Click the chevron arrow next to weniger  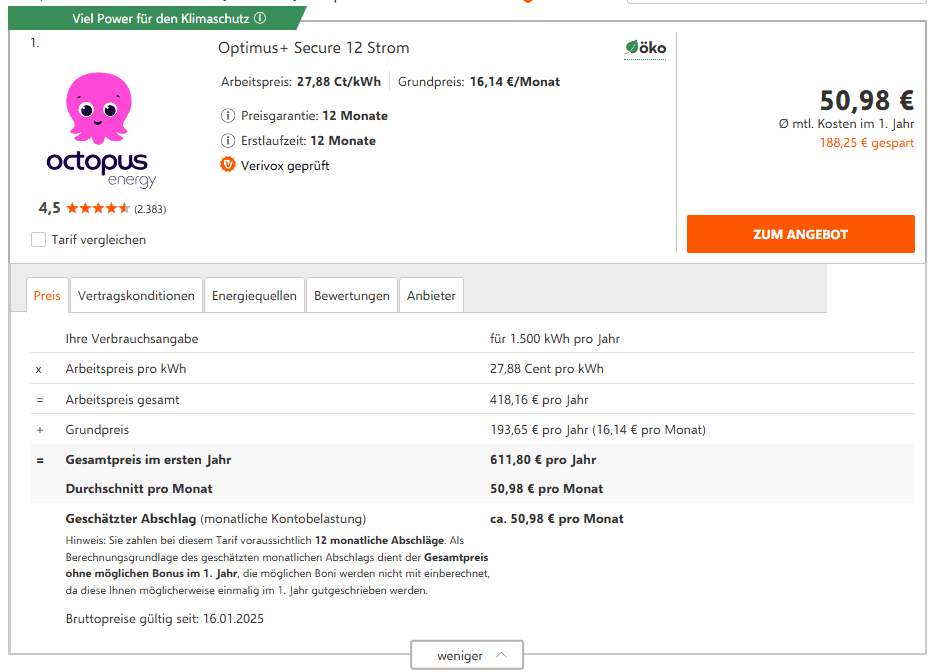point(501,656)
